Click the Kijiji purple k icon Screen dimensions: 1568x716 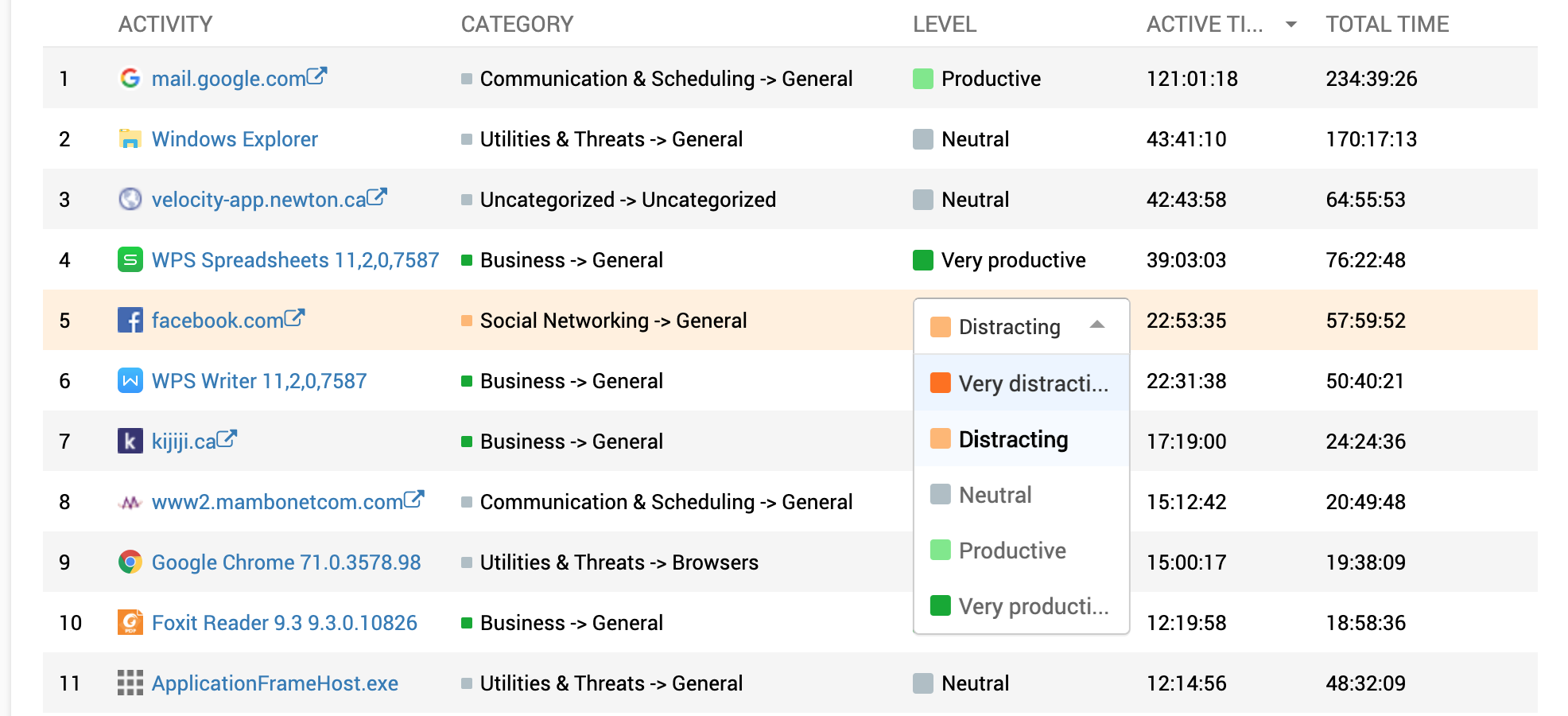coord(130,441)
